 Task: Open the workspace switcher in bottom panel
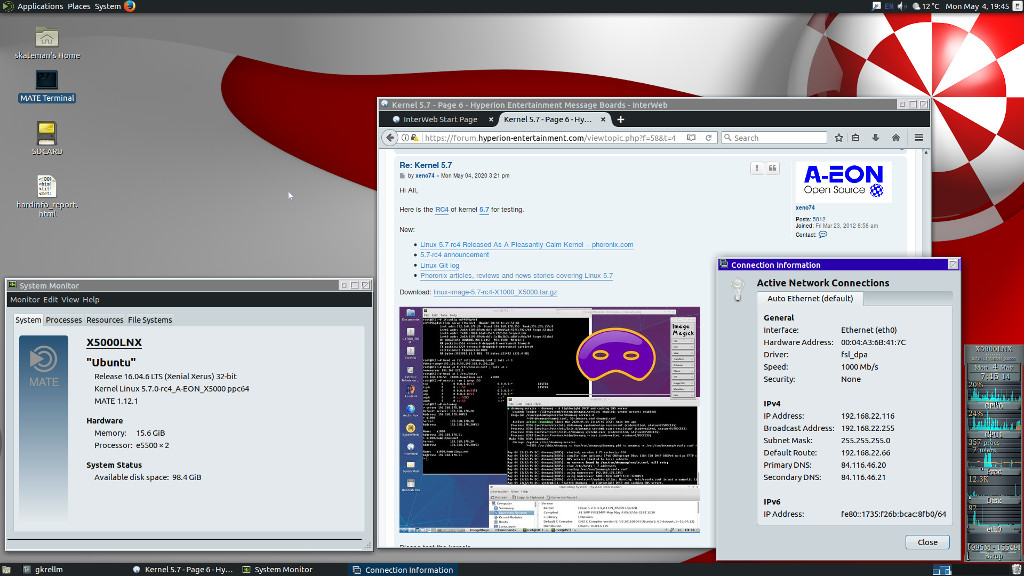point(942,569)
